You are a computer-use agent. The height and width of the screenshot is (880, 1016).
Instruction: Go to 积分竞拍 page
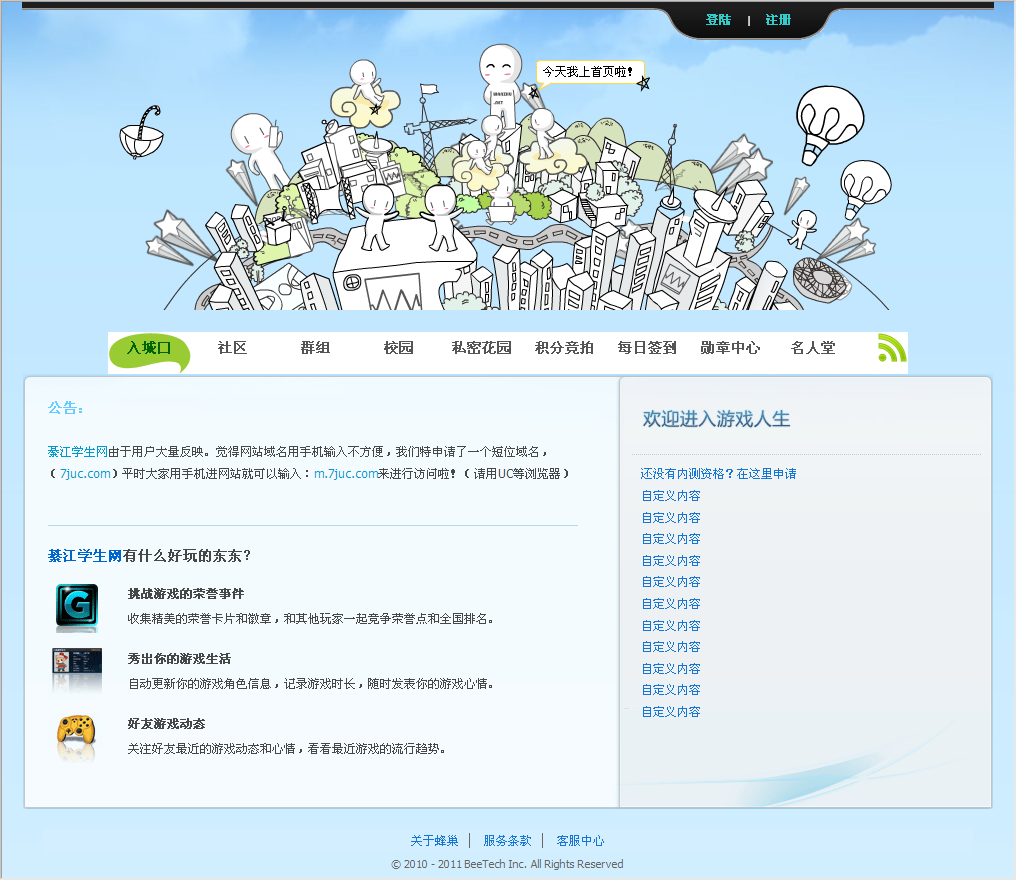564,348
